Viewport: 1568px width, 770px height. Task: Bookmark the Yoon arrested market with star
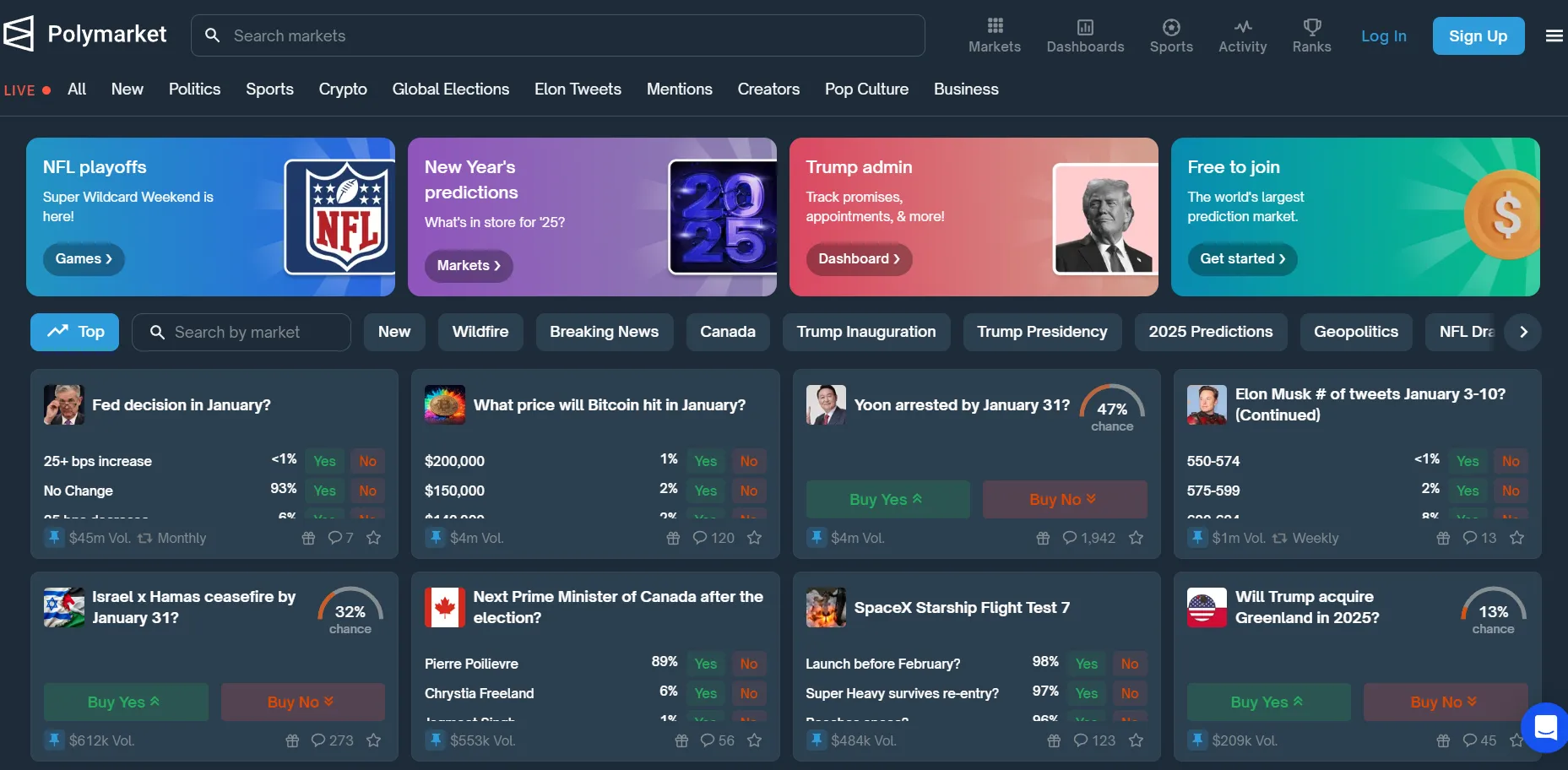pos(1136,538)
